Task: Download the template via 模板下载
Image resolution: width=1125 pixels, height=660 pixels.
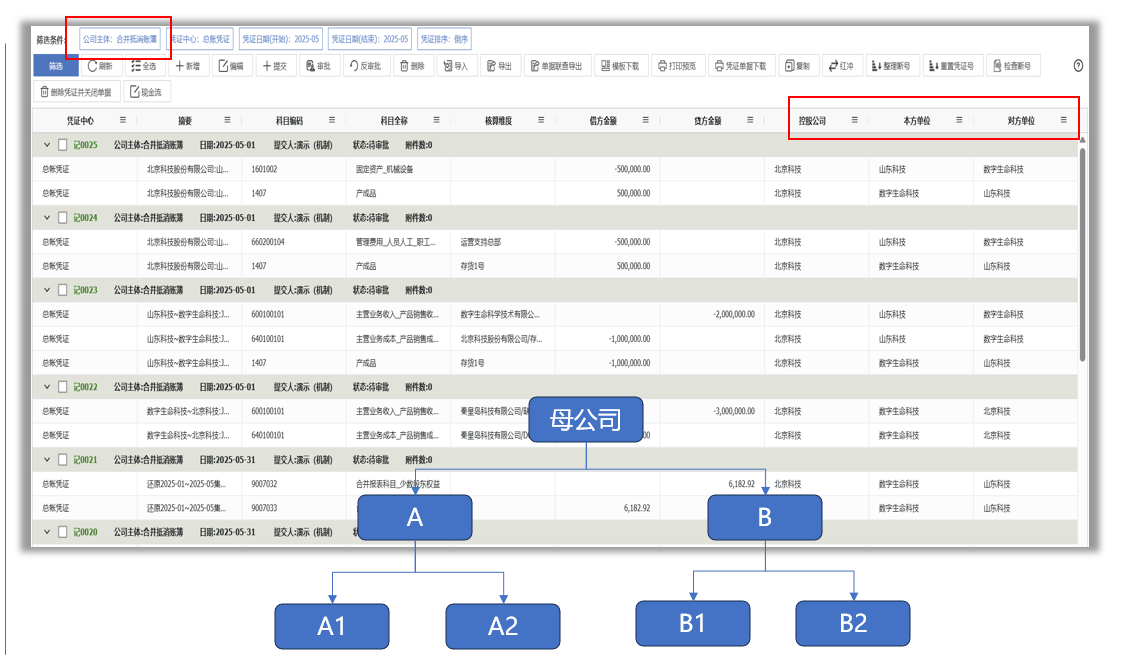Action: pos(620,66)
